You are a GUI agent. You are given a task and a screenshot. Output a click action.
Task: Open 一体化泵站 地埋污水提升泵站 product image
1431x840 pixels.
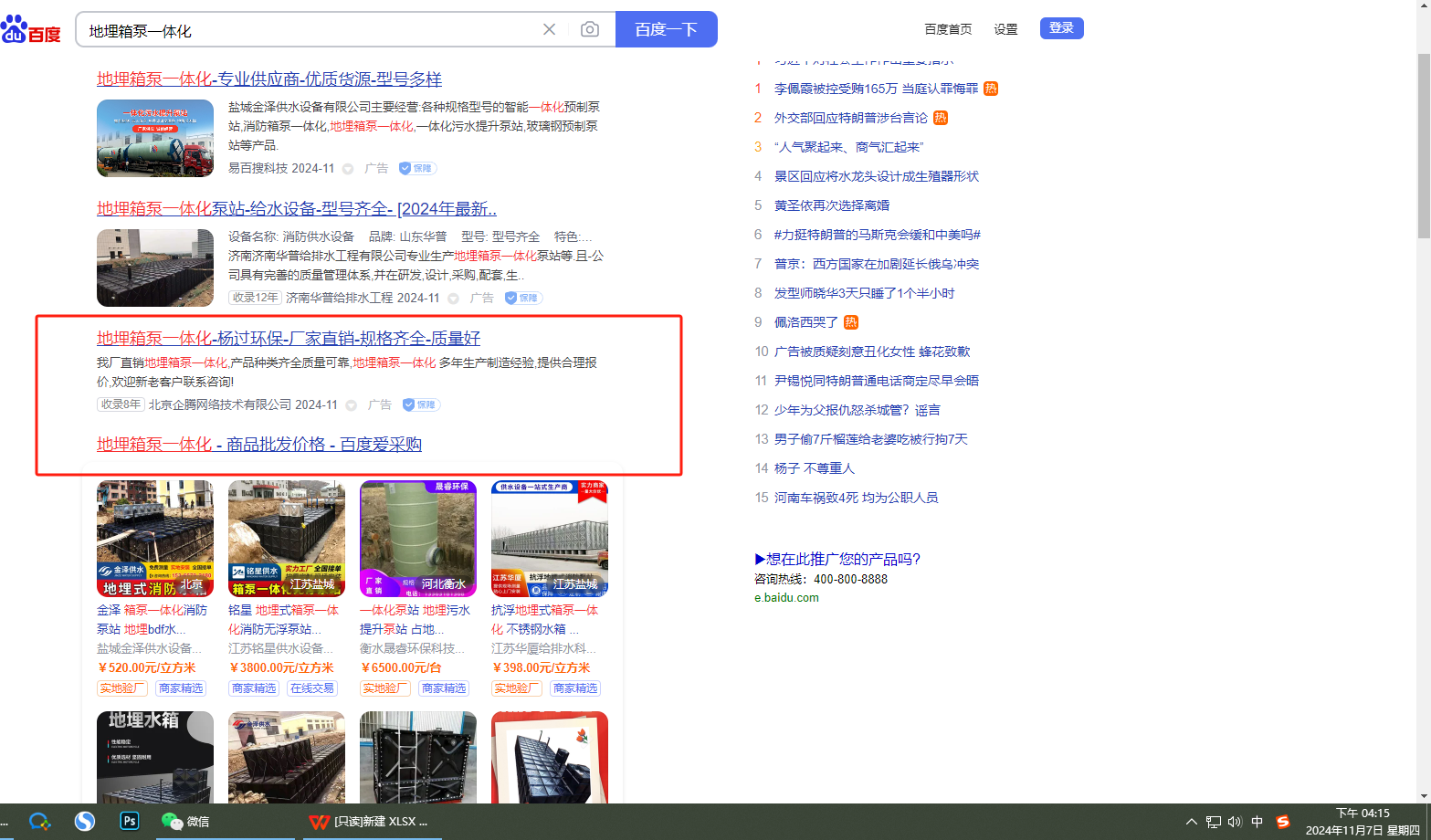tap(418, 539)
